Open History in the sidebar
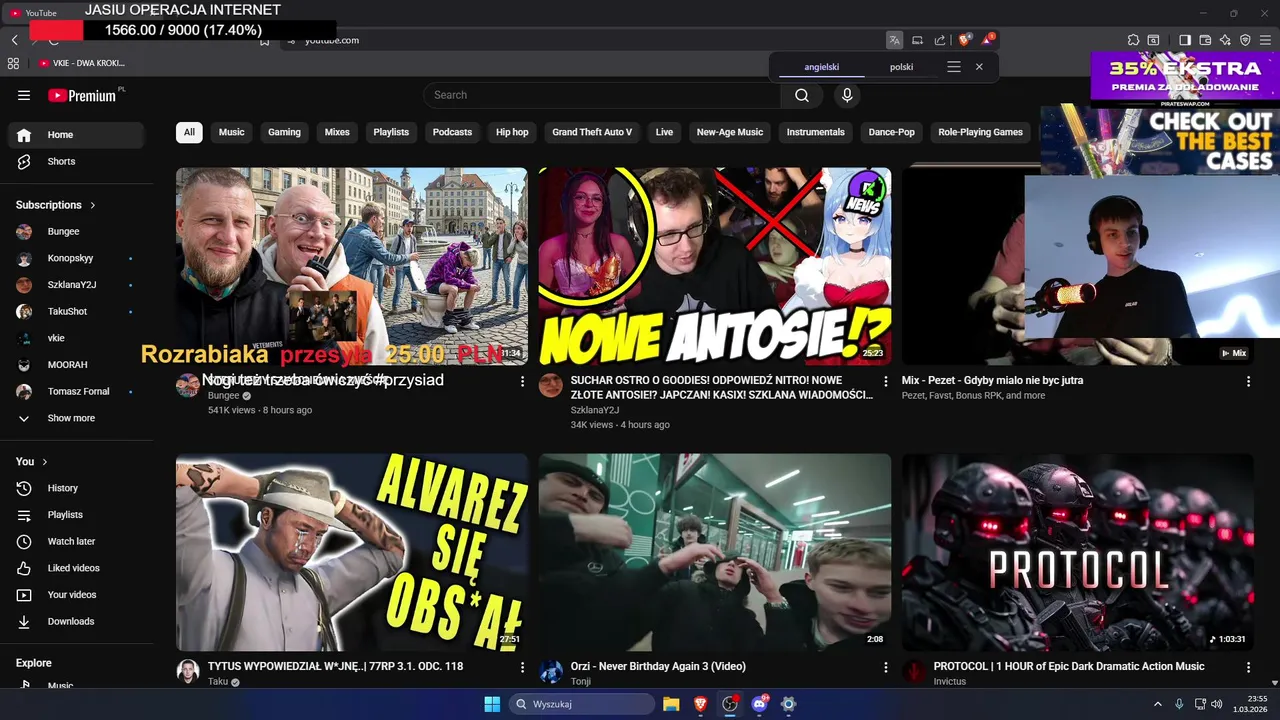The height and width of the screenshot is (720, 1280). [77, 488]
